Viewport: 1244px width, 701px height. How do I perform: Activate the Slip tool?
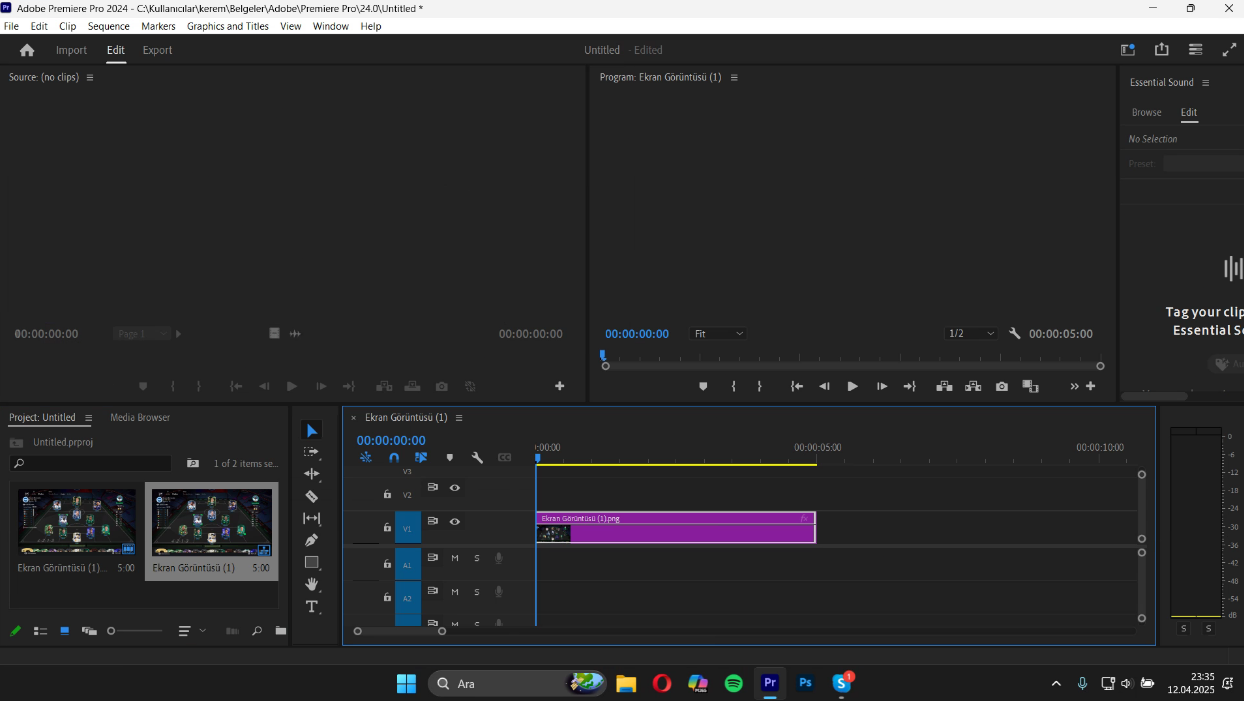312,518
